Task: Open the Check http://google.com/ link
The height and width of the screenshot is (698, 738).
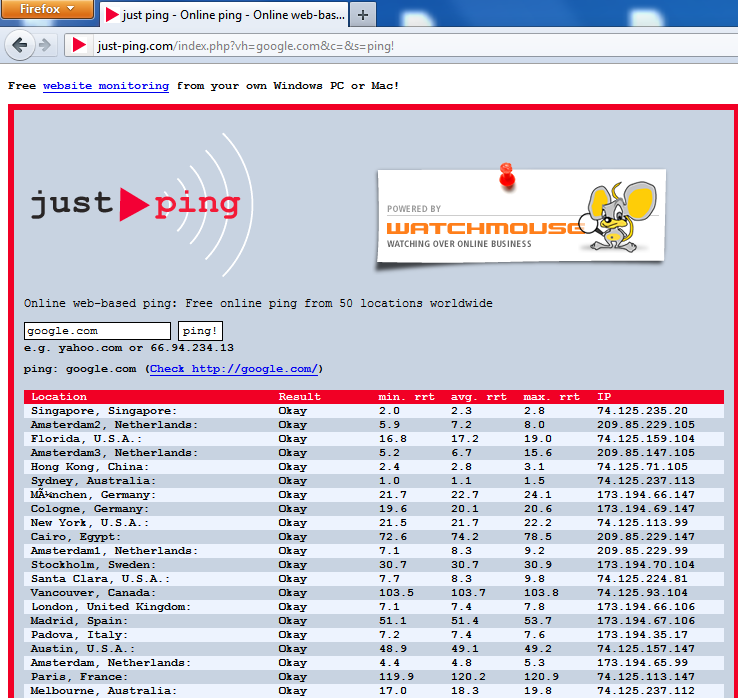Action: click(x=234, y=369)
